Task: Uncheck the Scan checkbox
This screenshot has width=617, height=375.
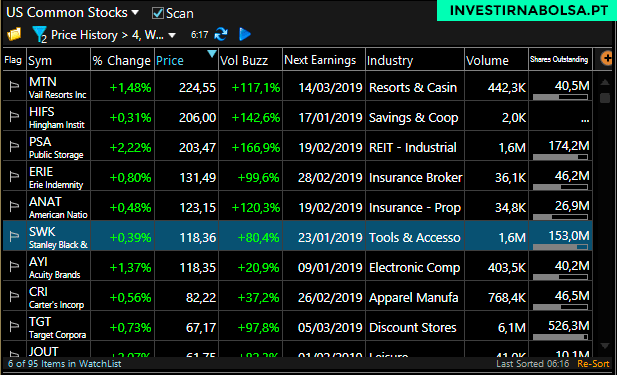Action: point(157,13)
